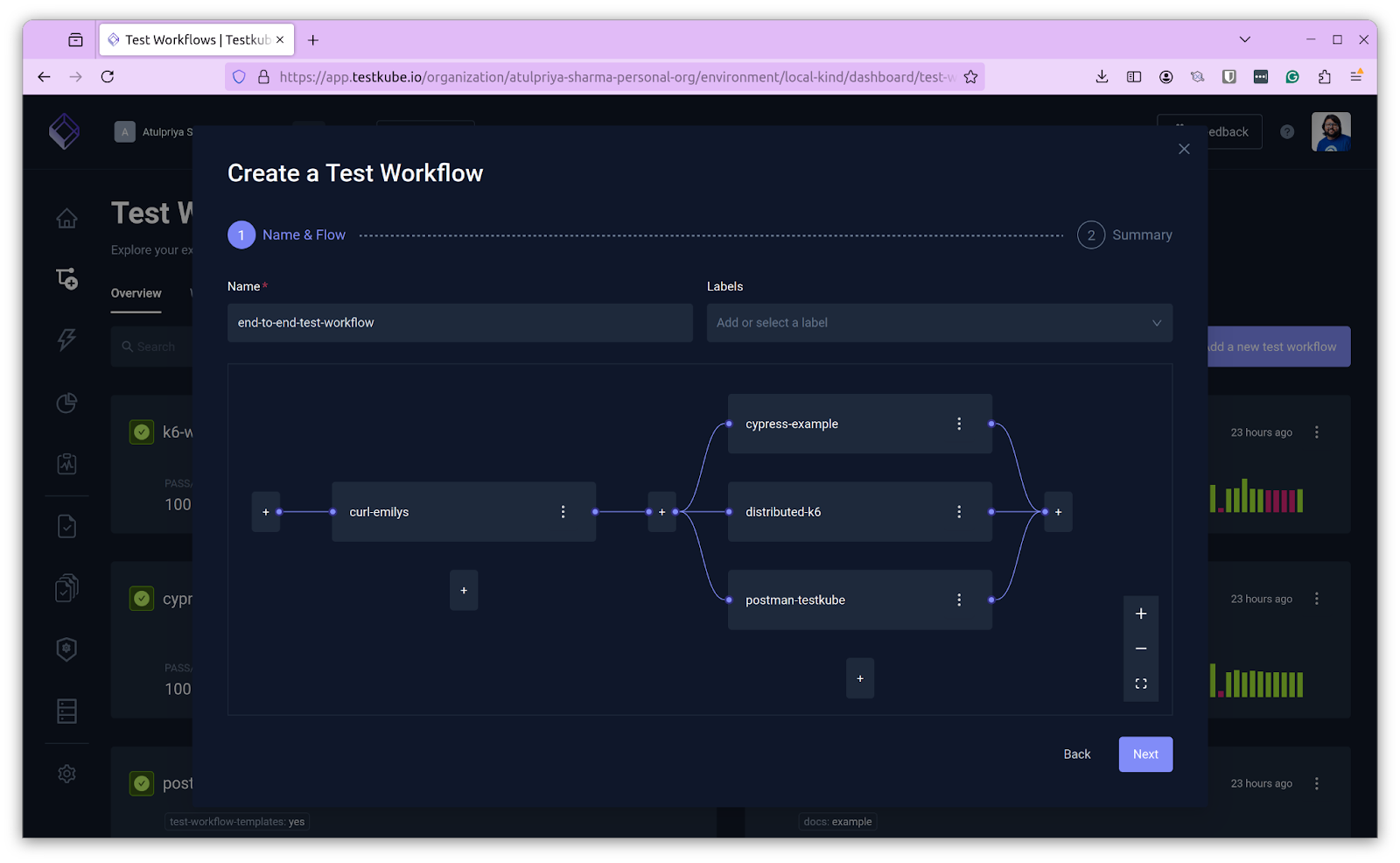Open the clipboard chart sidebar icon
The image size is (1400, 863).
coord(66,464)
